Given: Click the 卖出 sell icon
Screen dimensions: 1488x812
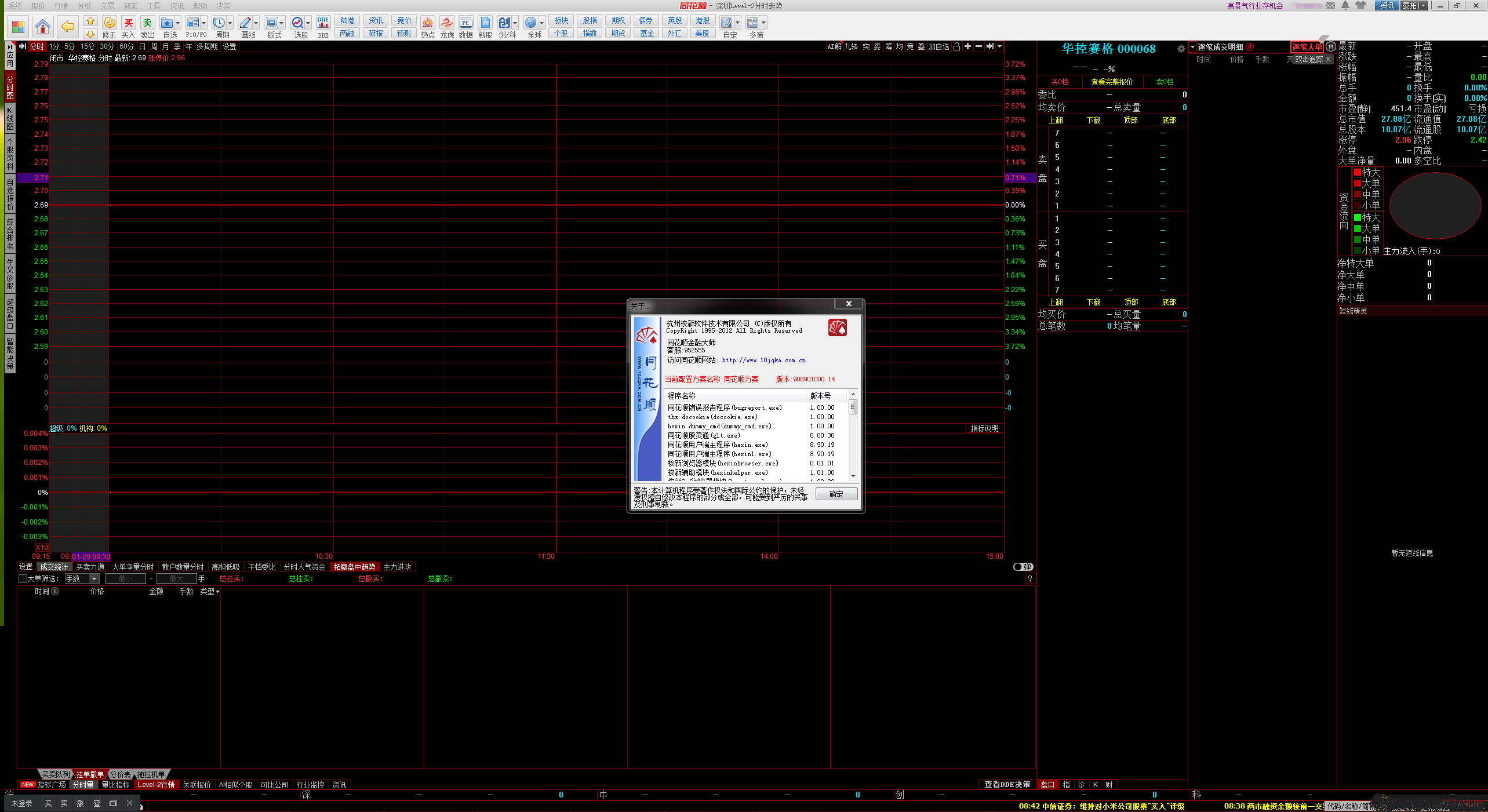Looking at the screenshot, I should pyautogui.click(x=147, y=23).
